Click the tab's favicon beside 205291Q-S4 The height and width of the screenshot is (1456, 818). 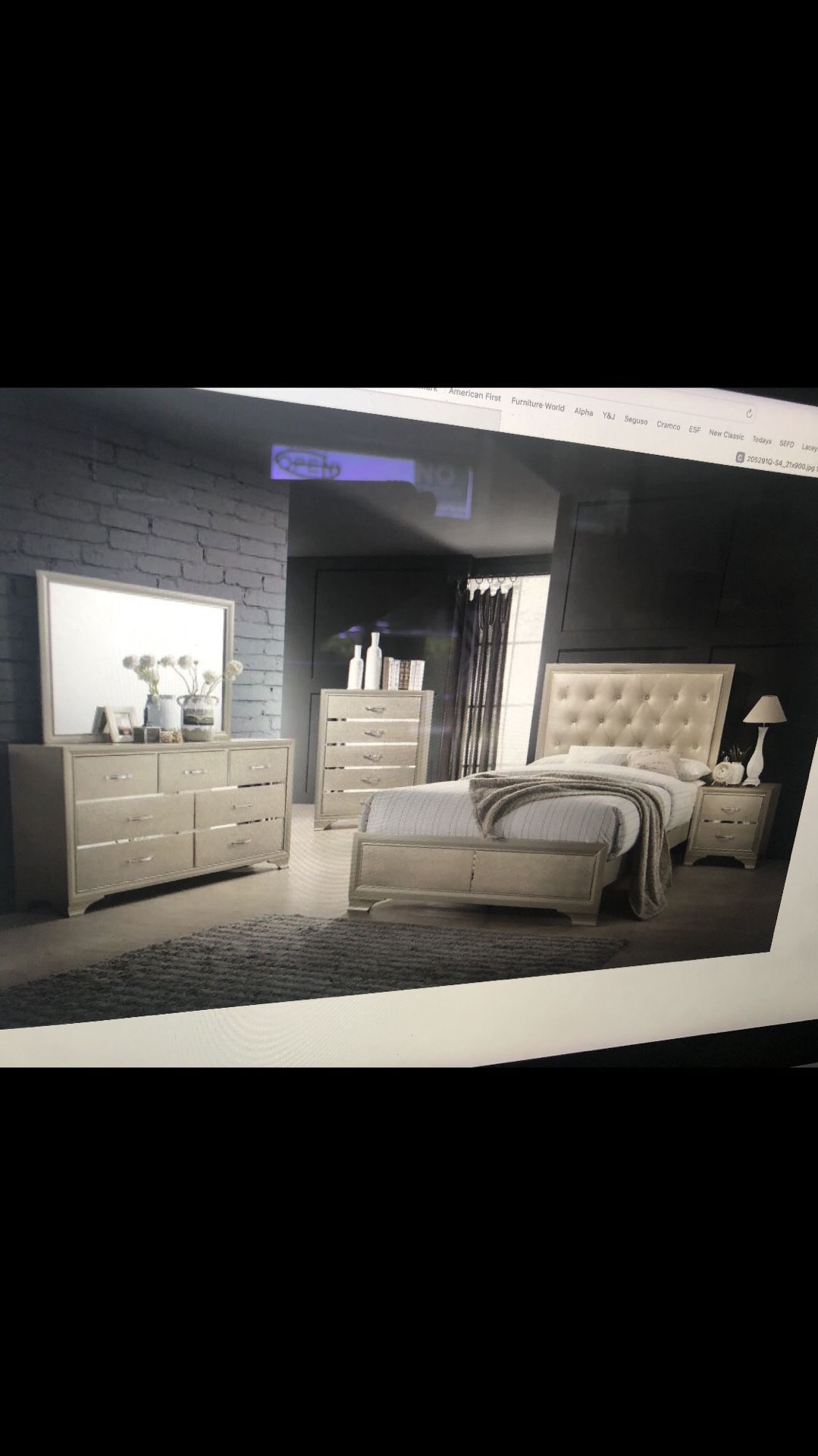coord(741,457)
